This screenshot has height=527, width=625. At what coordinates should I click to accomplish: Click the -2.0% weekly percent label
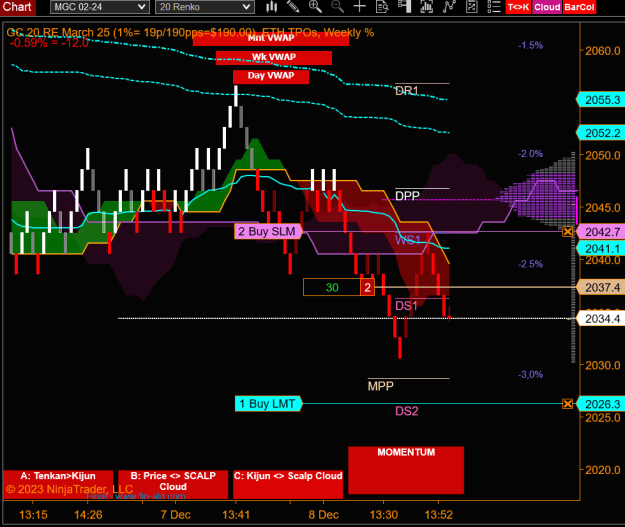coord(531,154)
